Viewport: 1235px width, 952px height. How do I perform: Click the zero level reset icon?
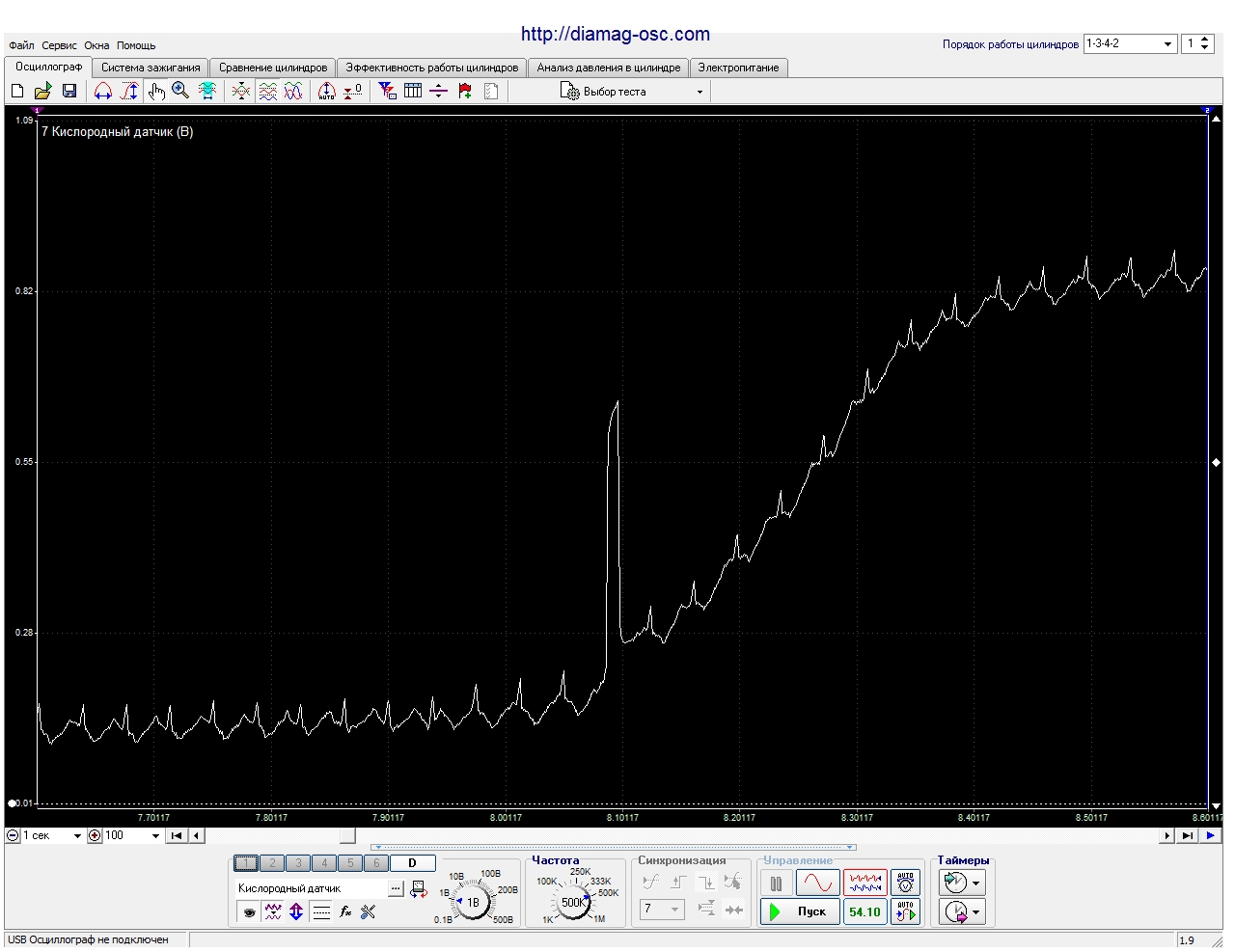pos(353,91)
